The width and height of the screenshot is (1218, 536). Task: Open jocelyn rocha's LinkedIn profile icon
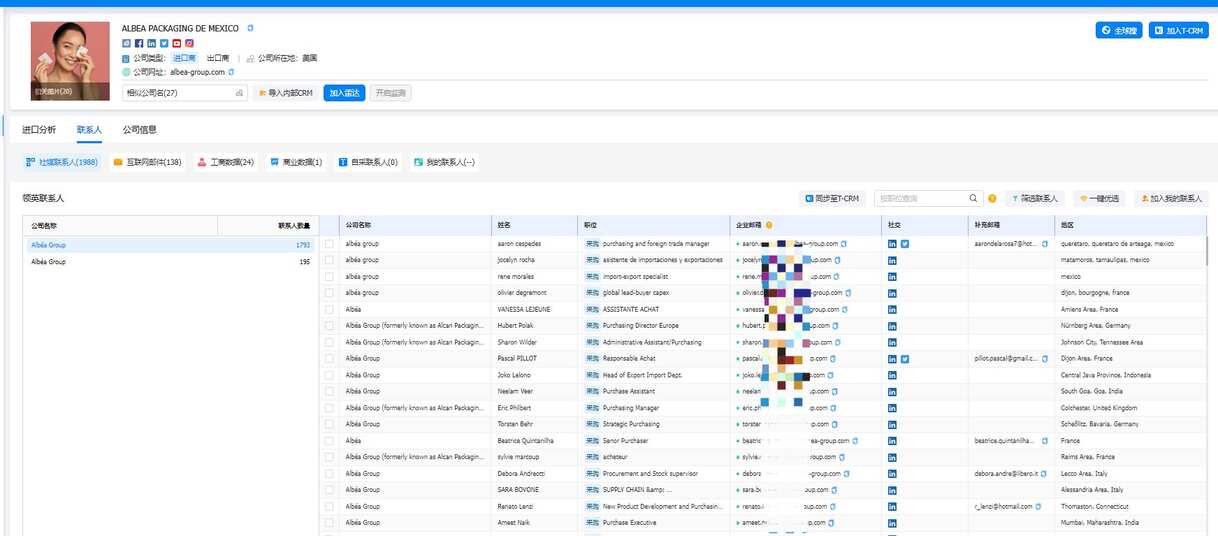[892, 260]
